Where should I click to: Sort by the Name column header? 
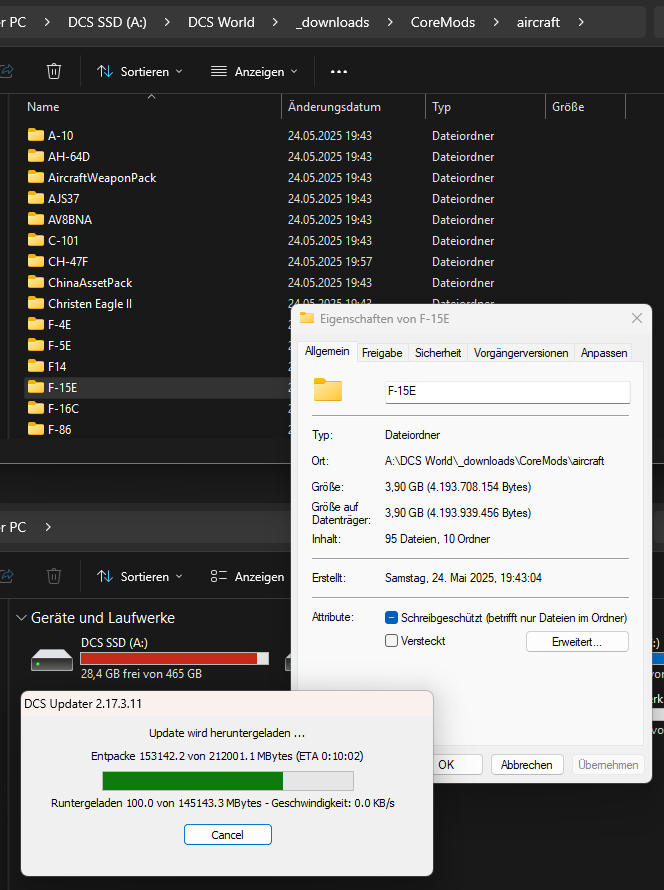[150, 107]
